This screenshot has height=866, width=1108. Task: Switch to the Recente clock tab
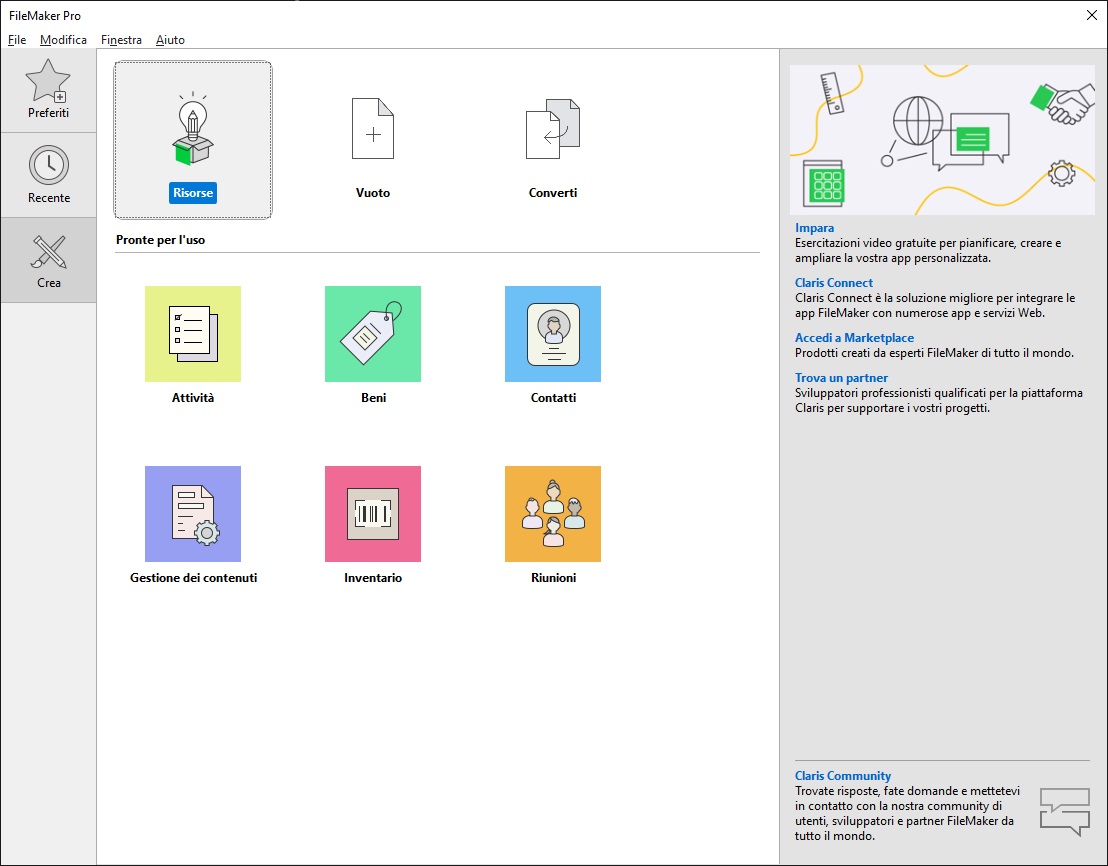tap(48, 175)
